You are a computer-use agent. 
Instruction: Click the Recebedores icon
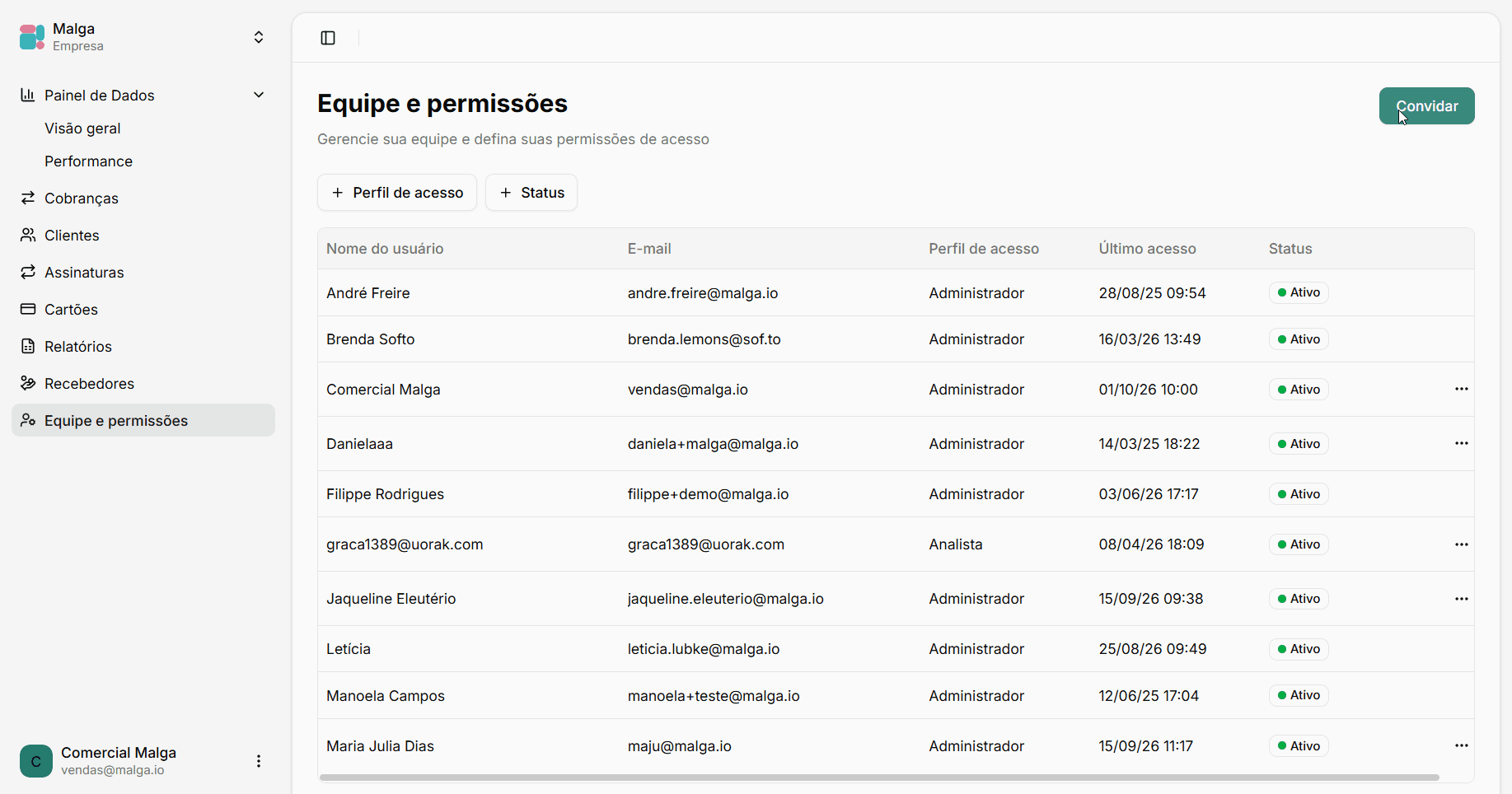click(28, 383)
